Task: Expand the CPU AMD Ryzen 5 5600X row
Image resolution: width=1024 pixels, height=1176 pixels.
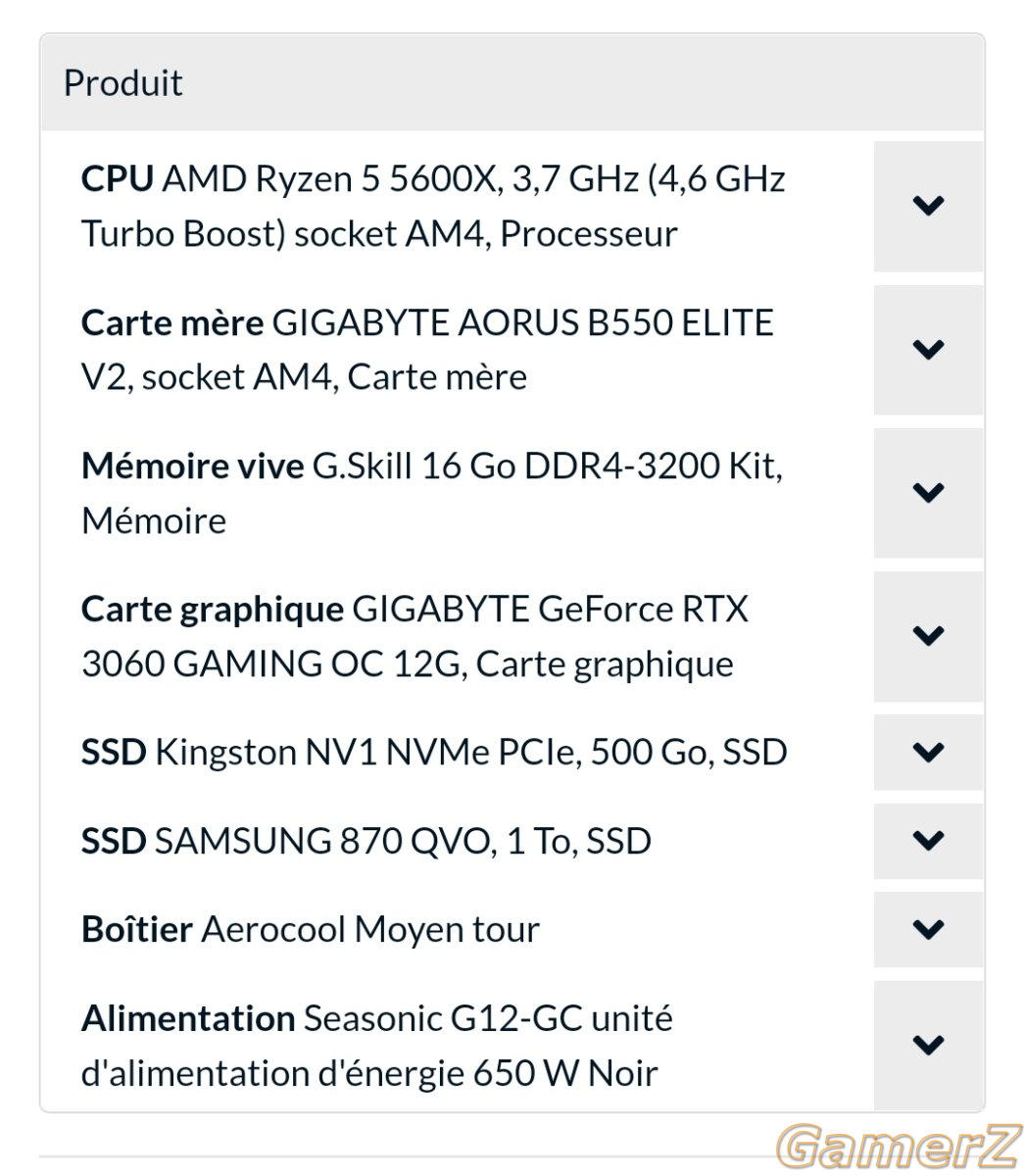Action: pos(928,206)
